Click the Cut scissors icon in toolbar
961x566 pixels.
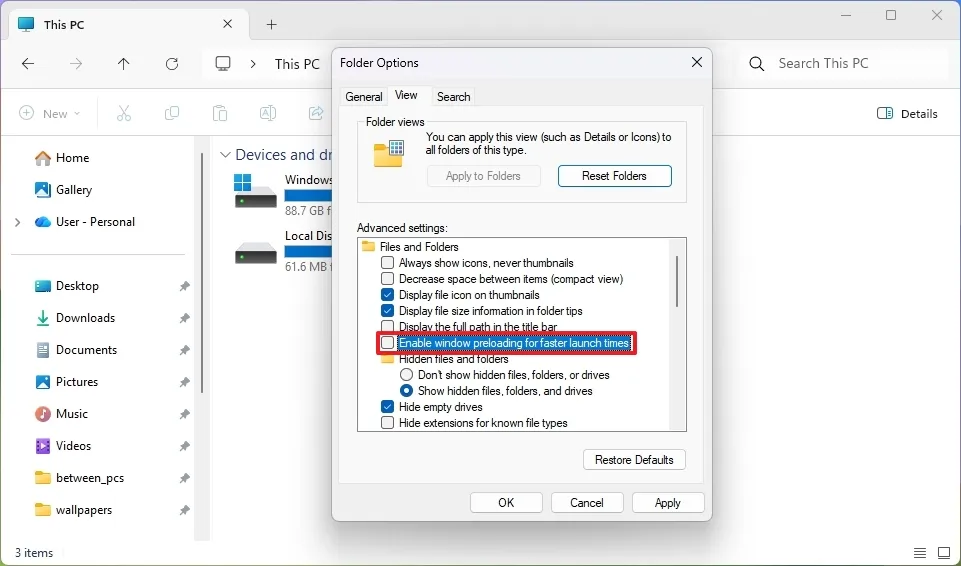point(124,113)
